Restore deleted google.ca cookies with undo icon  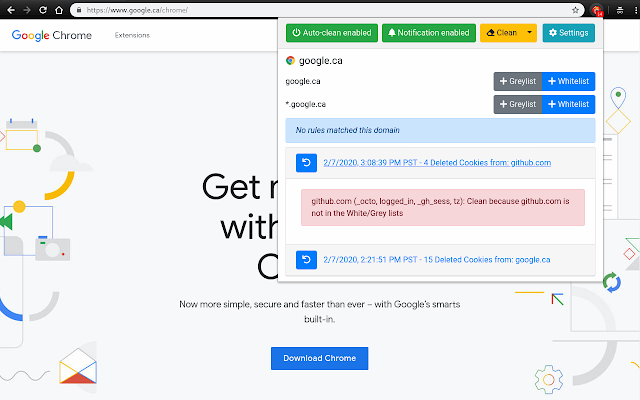click(x=306, y=260)
